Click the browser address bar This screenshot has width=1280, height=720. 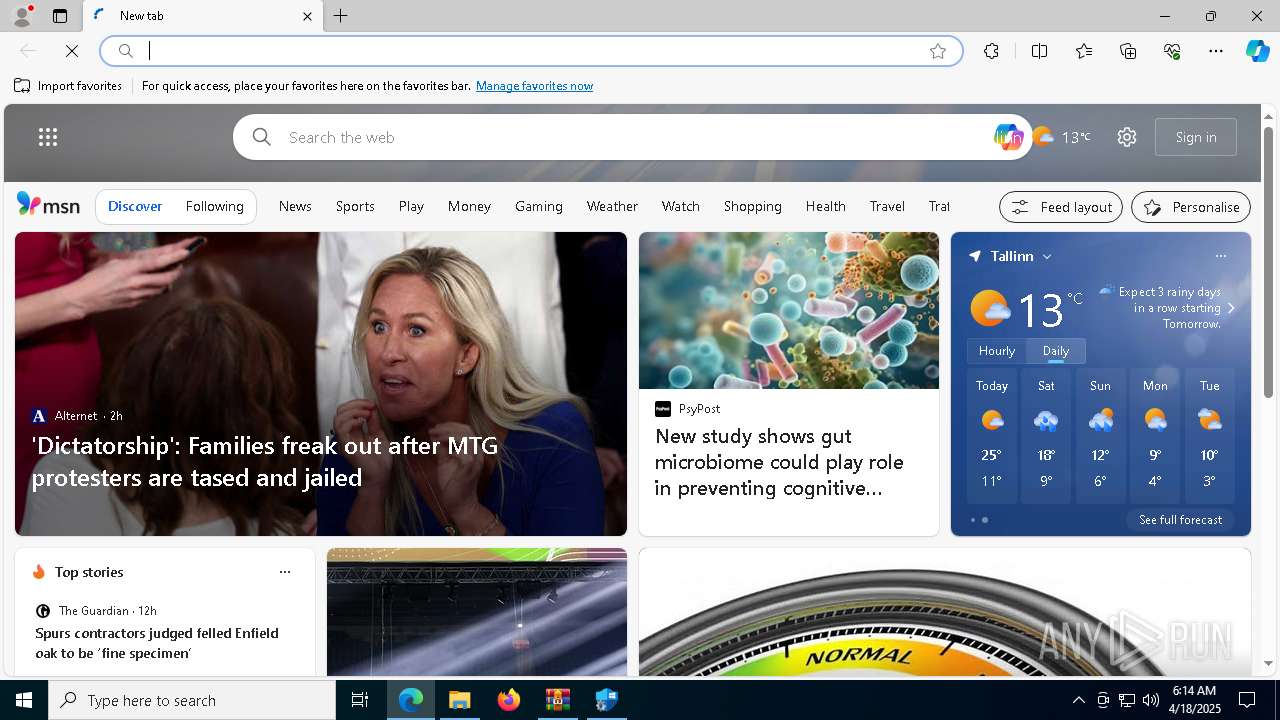[531, 51]
